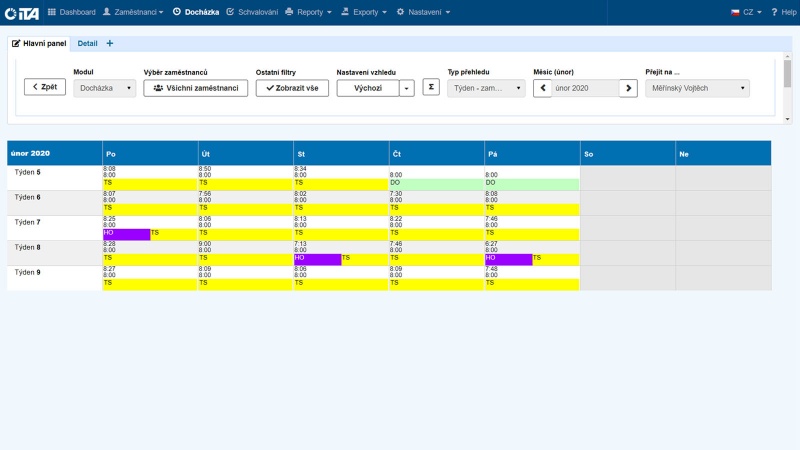
Task: Click the Všichni zaměstnanci button
Action: coord(196,88)
